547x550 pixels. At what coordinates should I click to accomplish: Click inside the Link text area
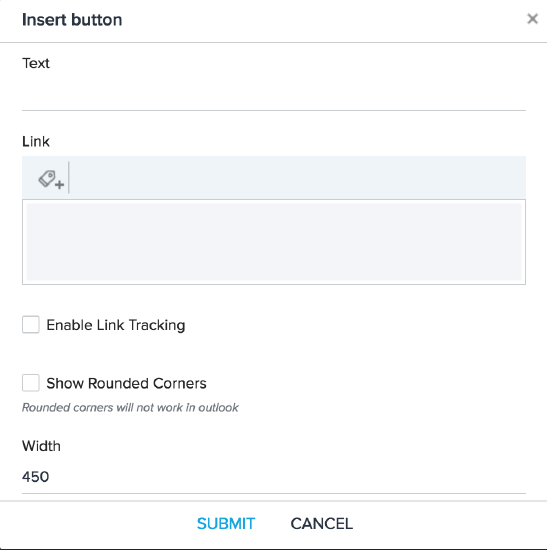tap(274, 242)
